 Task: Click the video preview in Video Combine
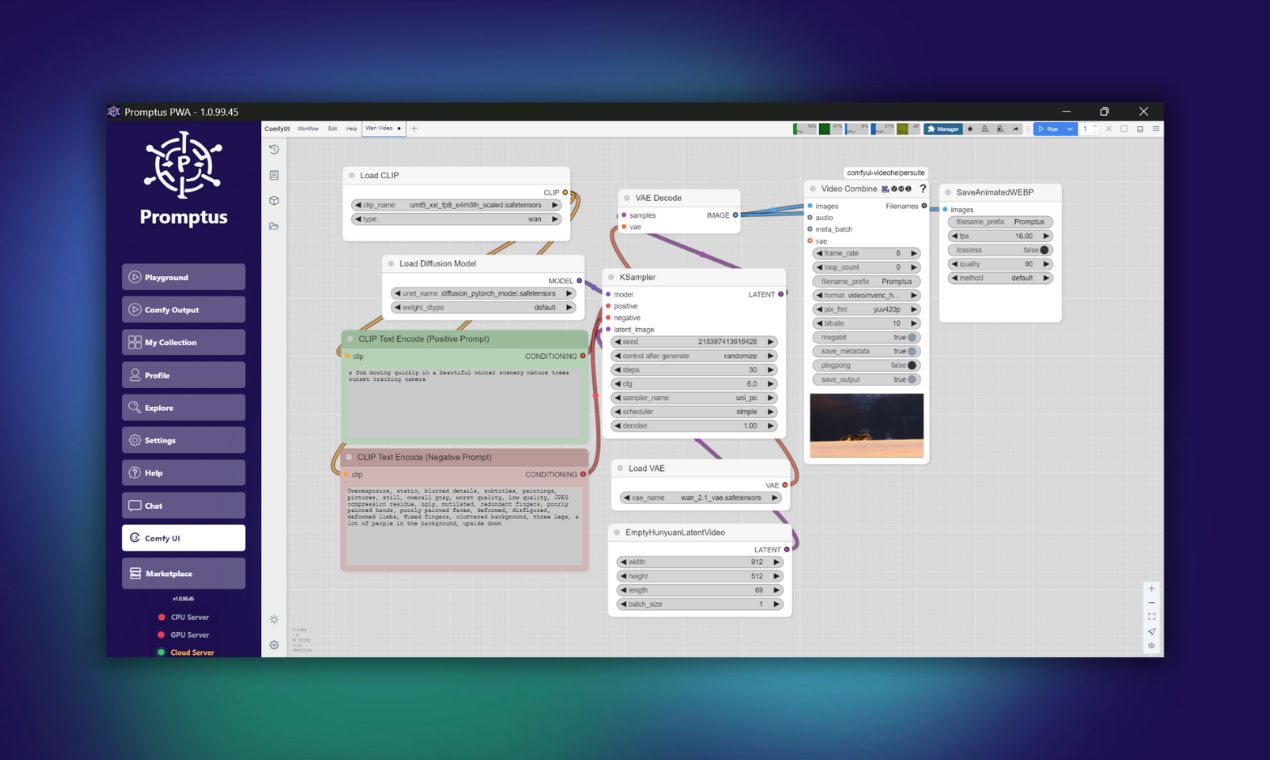866,425
